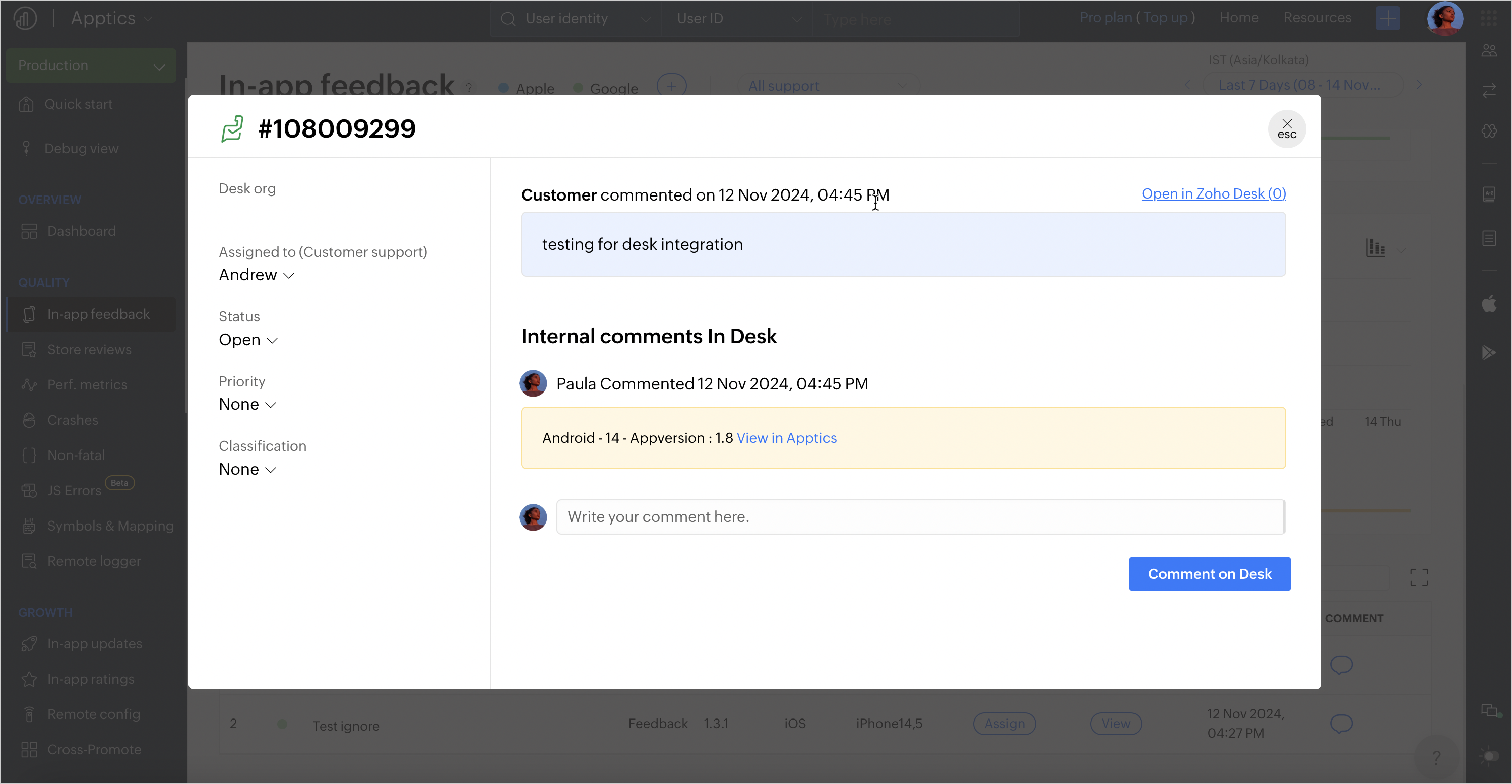The image size is (1512, 784).
Task: Open in Zoho Desk link
Action: point(1213,193)
